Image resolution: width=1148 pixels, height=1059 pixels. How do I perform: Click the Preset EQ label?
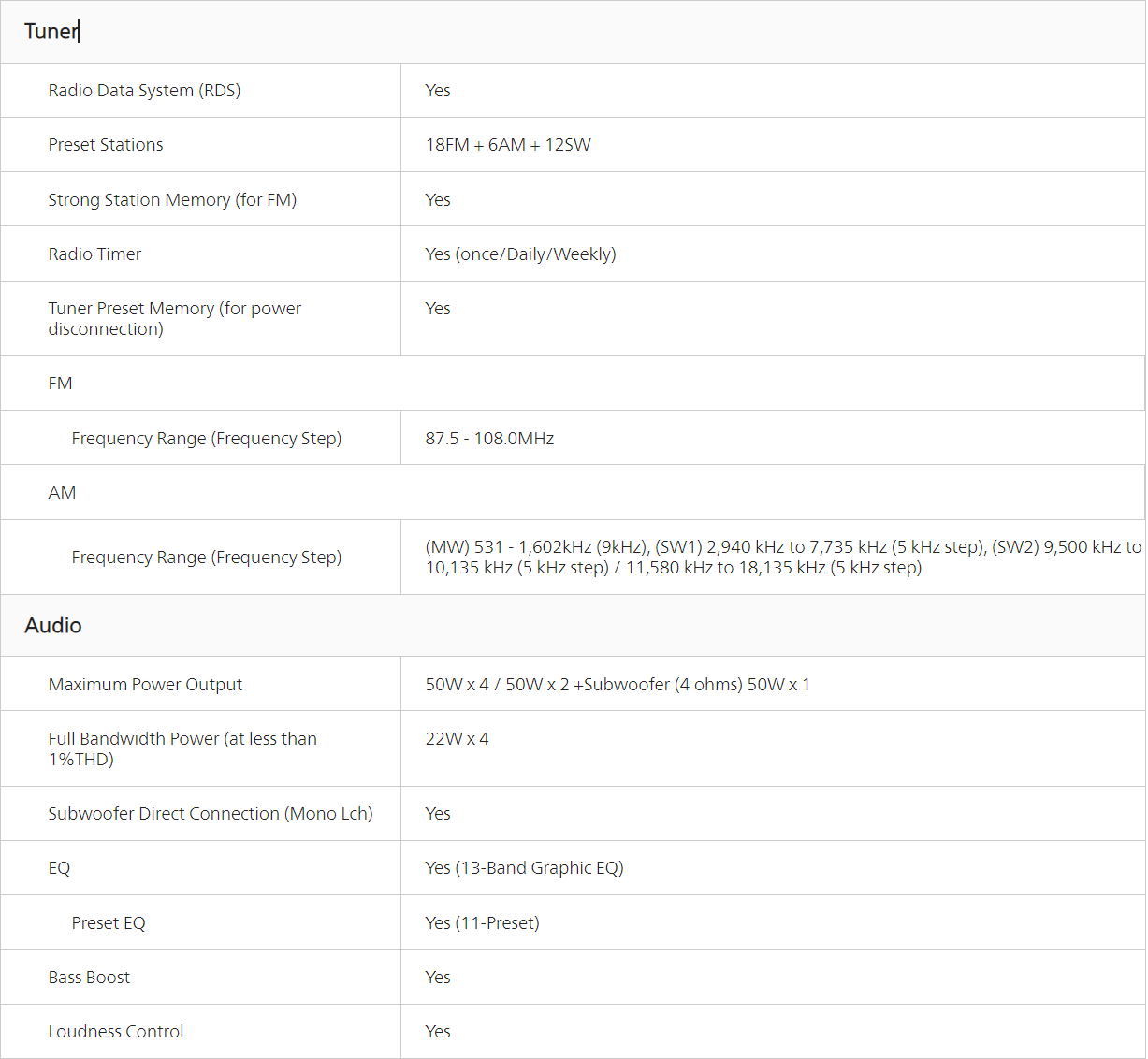pyautogui.click(x=109, y=923)
